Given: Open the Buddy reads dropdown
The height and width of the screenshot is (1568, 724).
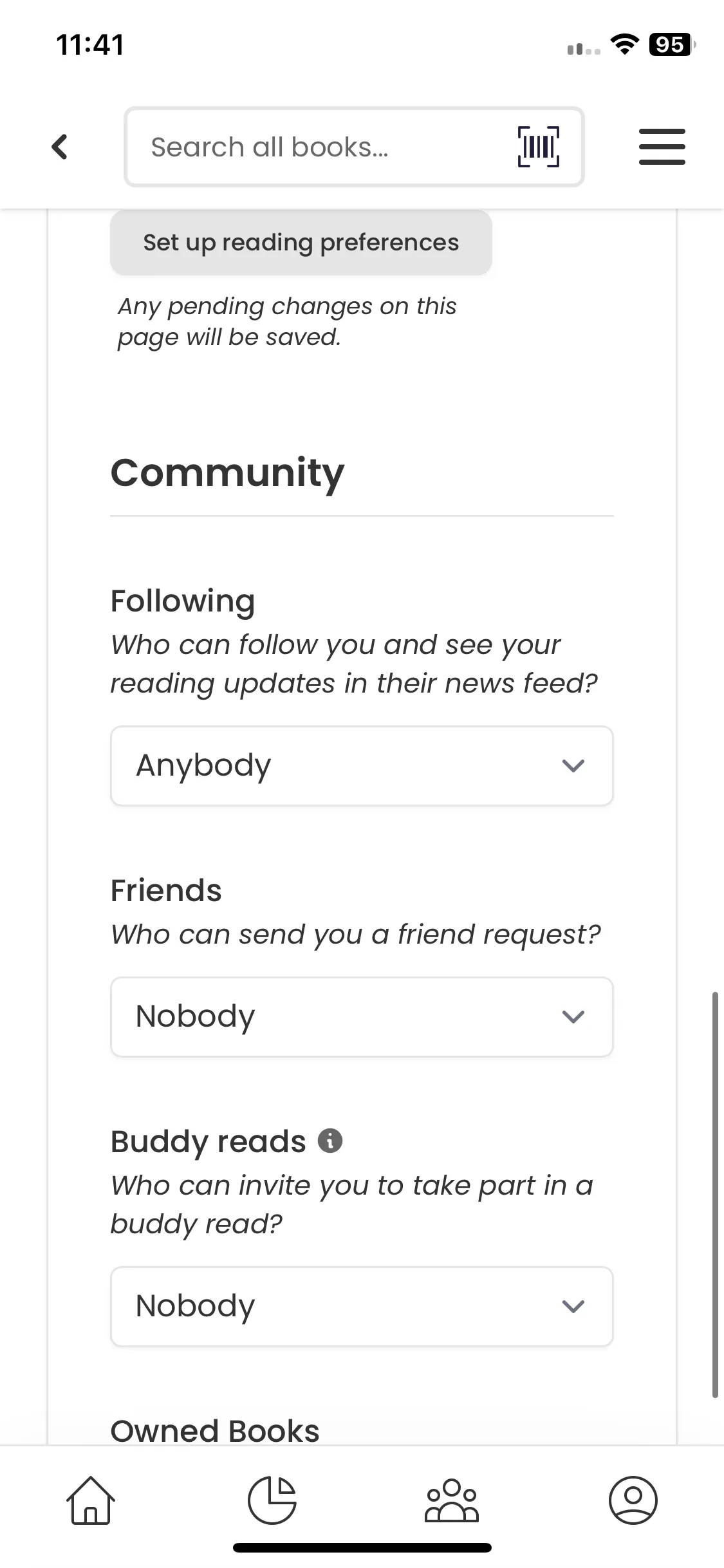Looking at the screenshot, I should [x=361, y=1307].
